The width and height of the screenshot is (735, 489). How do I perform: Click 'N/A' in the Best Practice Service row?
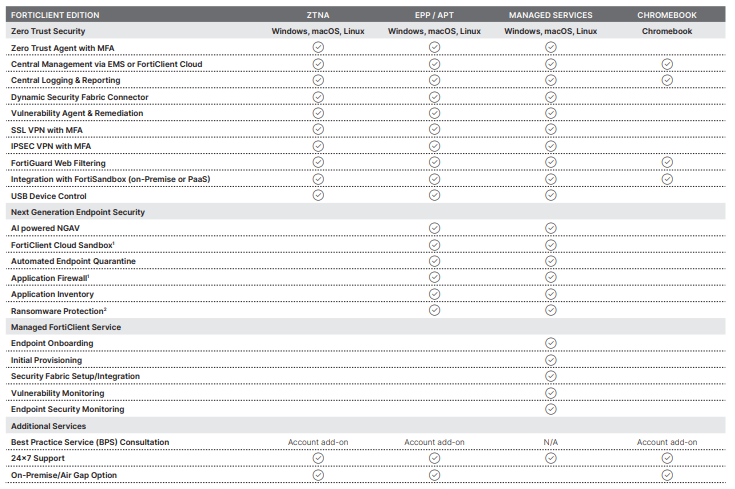tap(551, 442)
